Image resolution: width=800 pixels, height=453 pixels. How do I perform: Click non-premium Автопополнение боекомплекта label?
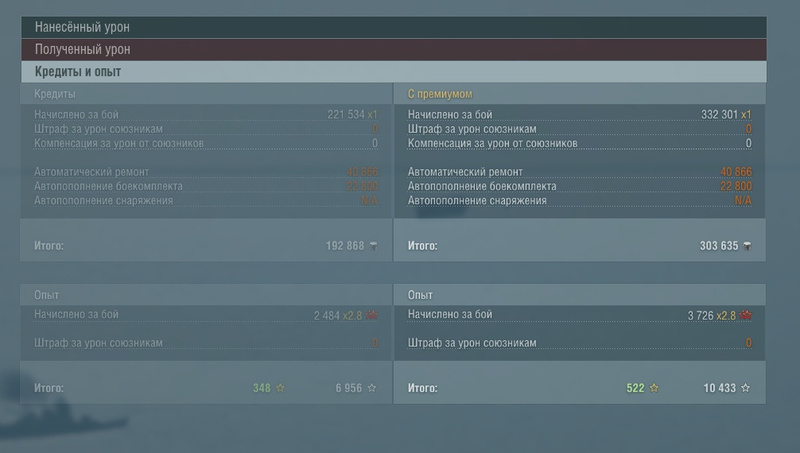[108, 186]
